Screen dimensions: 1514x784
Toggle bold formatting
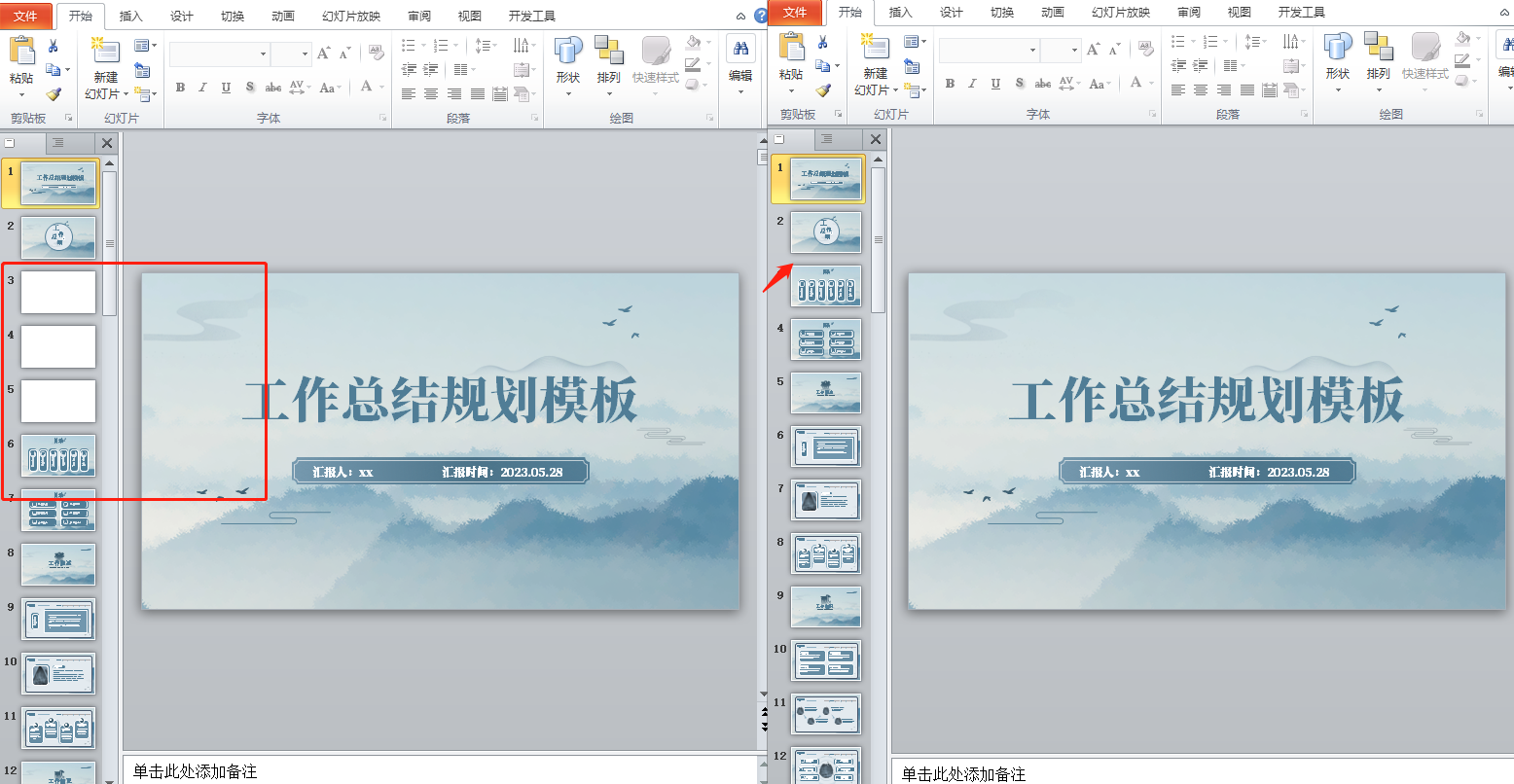pyautogui.click(x=180, y=87)
